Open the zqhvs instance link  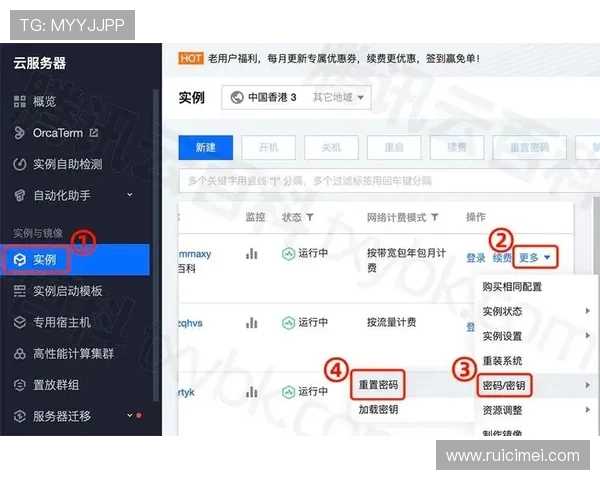pos(190,323)
